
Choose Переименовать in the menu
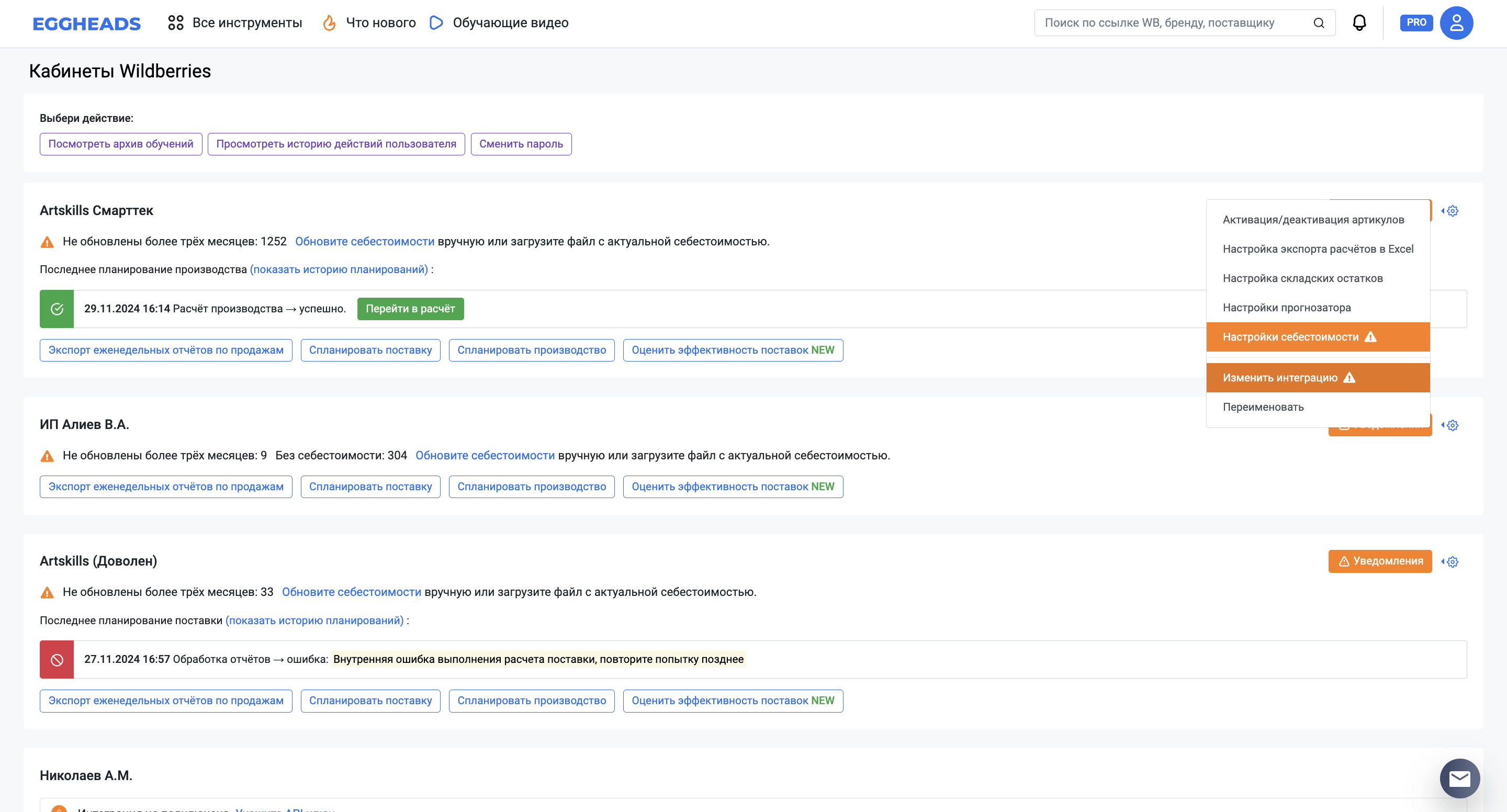[x=1318, y=407]
